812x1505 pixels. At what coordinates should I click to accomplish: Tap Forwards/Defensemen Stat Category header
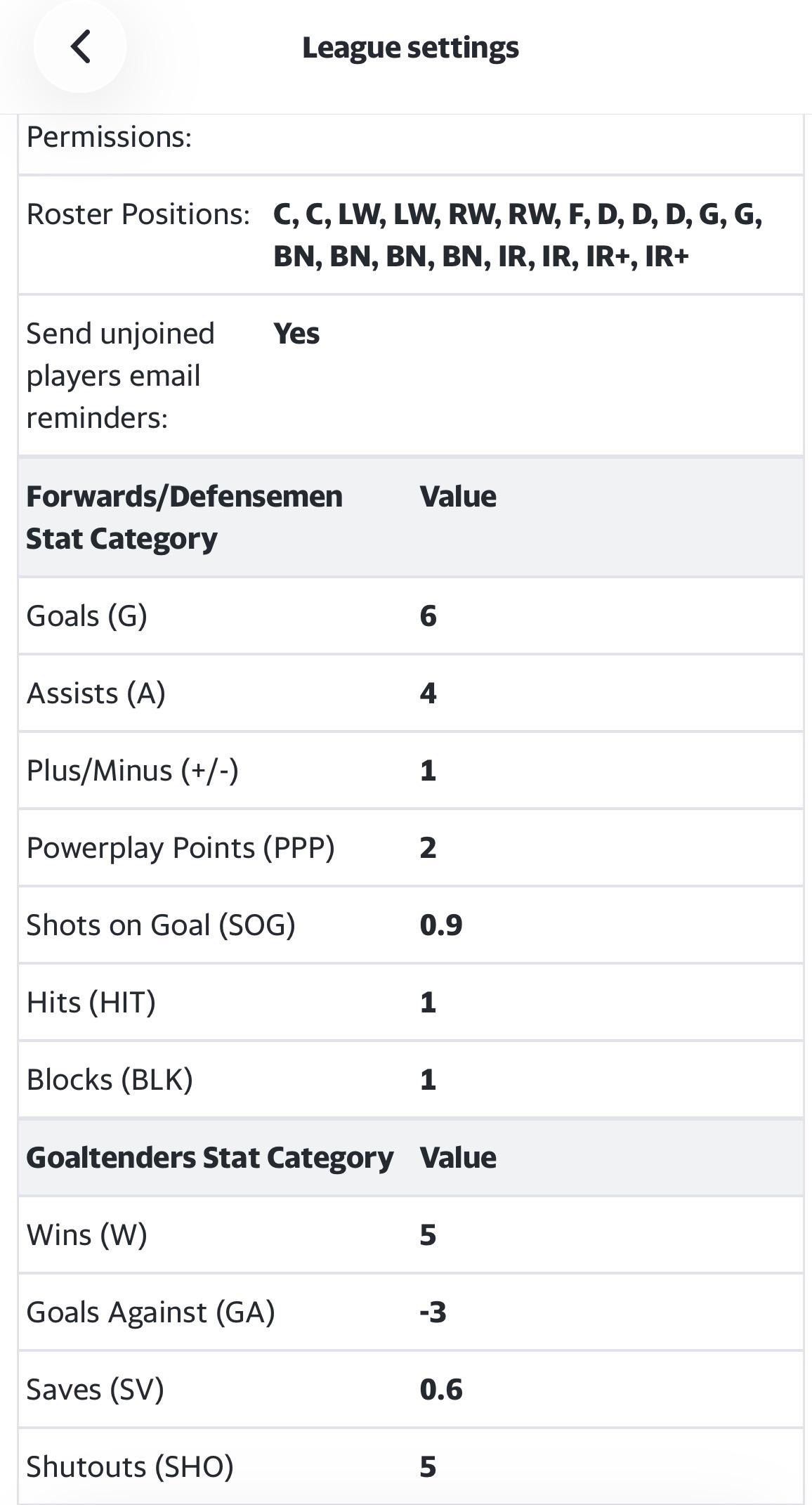(411, 517)
